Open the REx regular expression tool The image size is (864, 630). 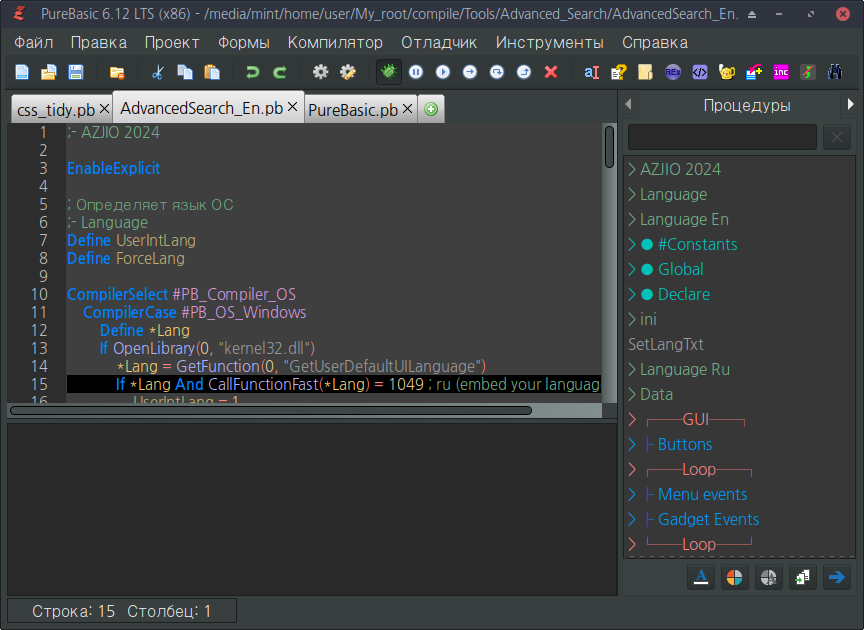(673, 72)
